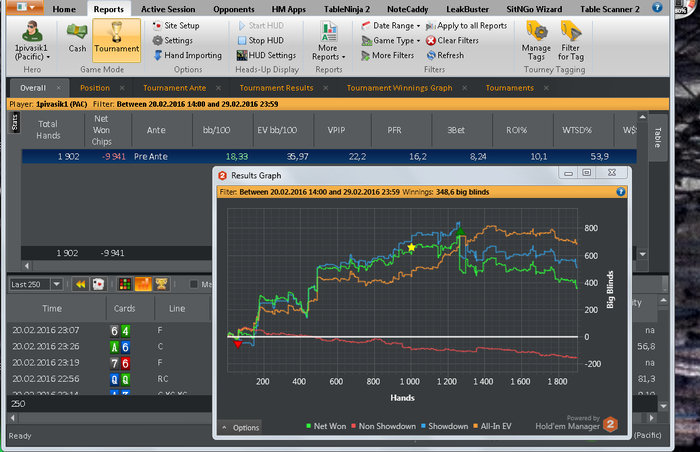Expand the Results Graph Options panel
Viewport: 700px width, 452px height.
point(241,427)
